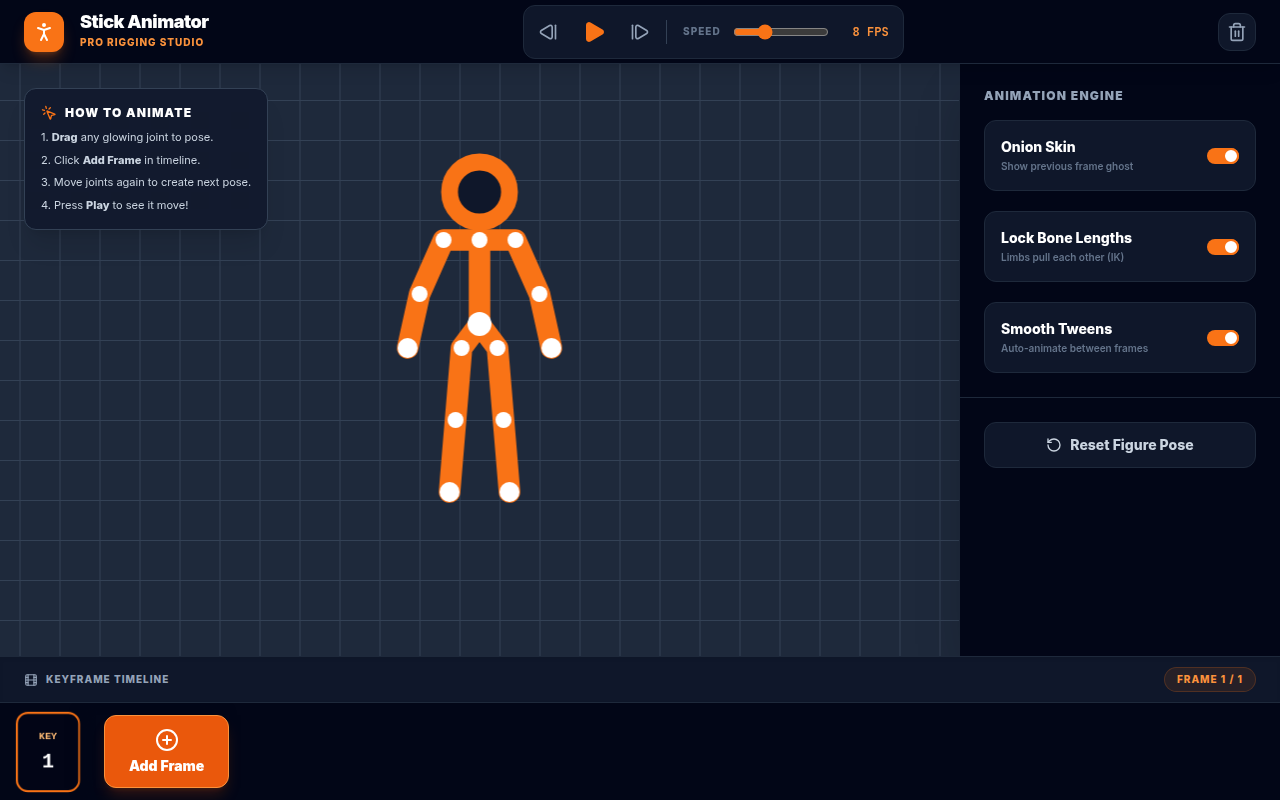Viewport: 1280px width, 800px height.
Task: Select the right hand joint
Action: 552,348
